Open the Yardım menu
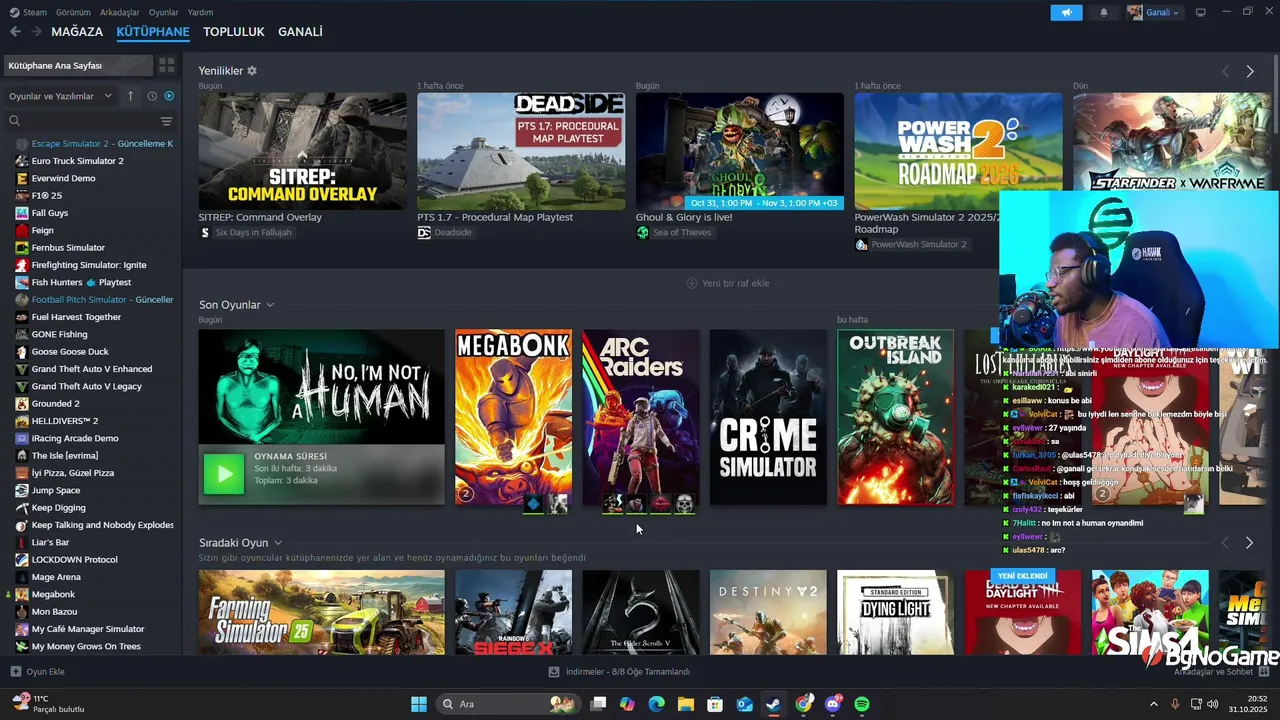Screen dimensions: 1280x720 coord(200,12)
